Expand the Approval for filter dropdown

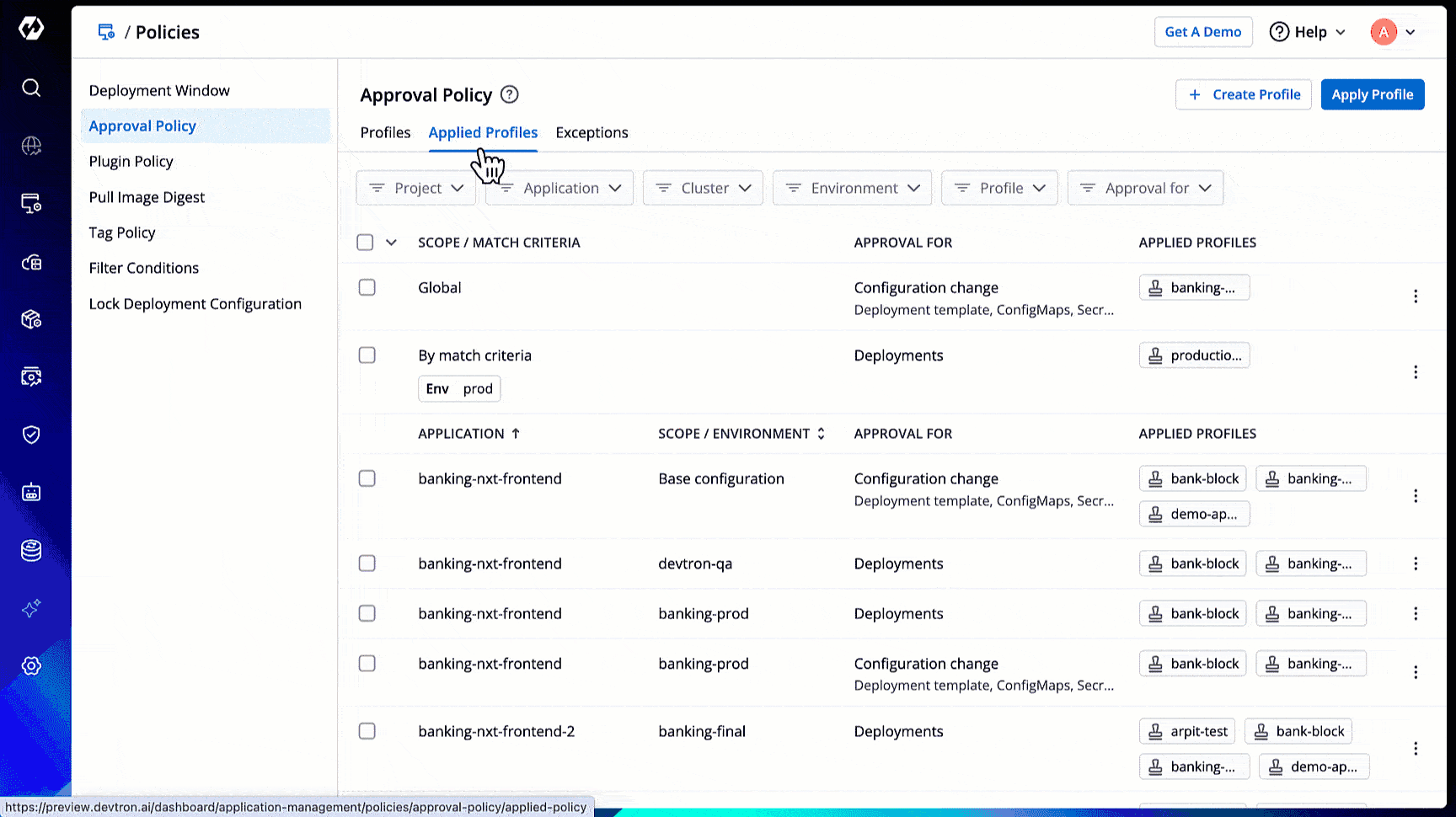click(x=1145, y=188)
